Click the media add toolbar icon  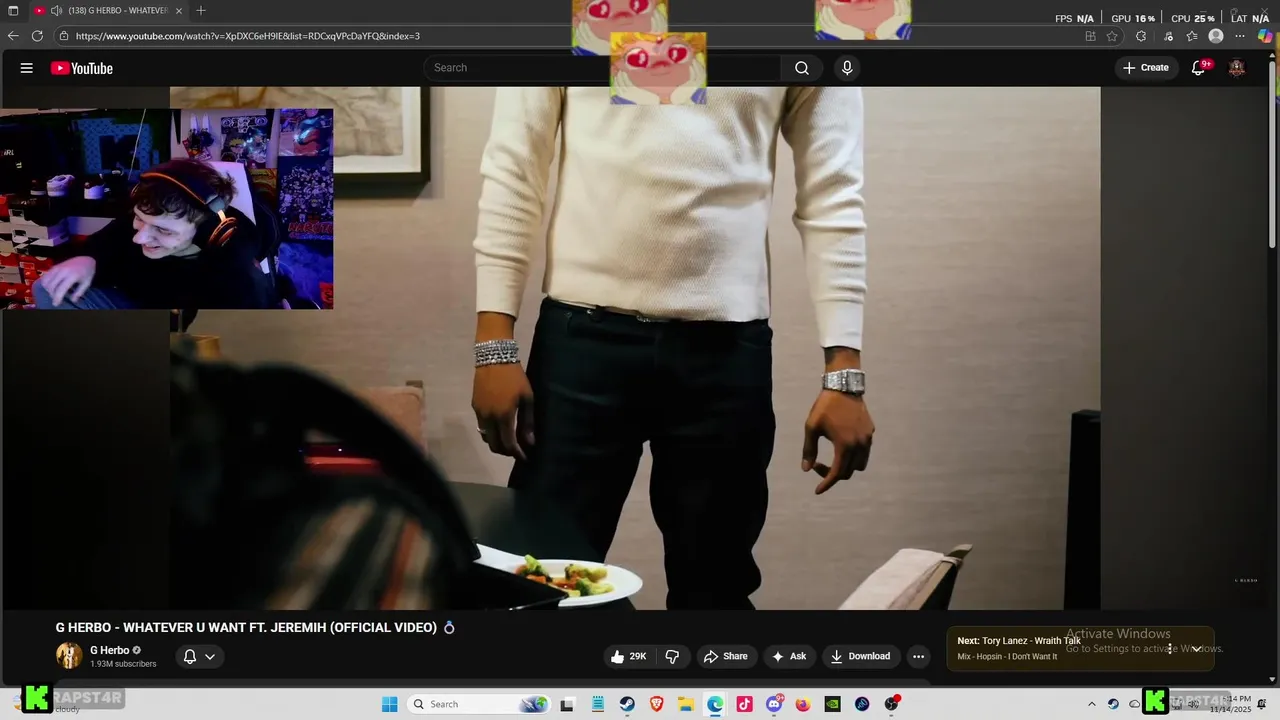tap(1167, 36)
